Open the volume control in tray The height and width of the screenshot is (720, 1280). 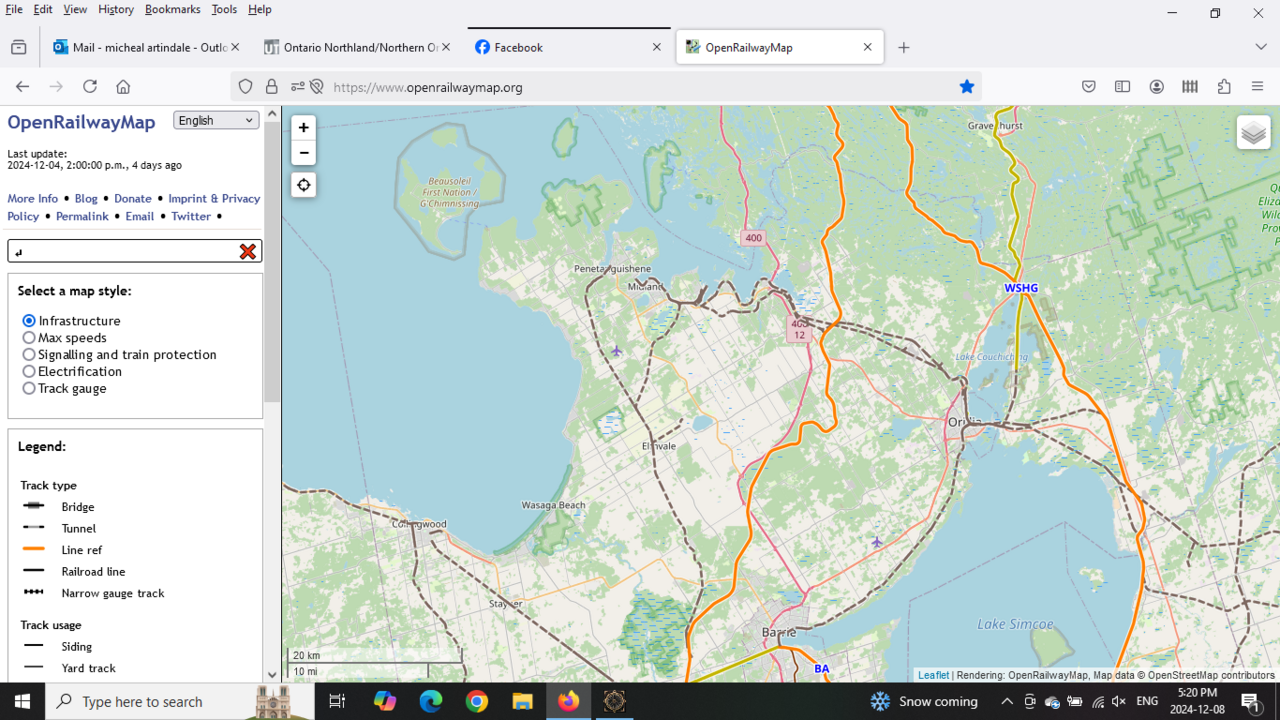(1119, 702)
